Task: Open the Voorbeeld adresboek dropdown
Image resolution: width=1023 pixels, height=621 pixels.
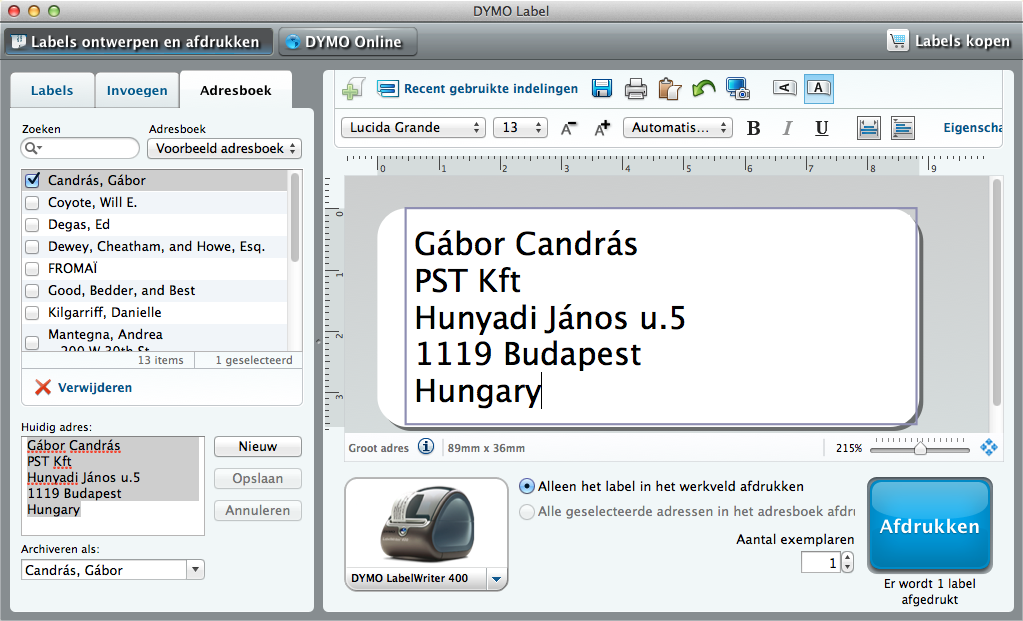Action: 224,149
